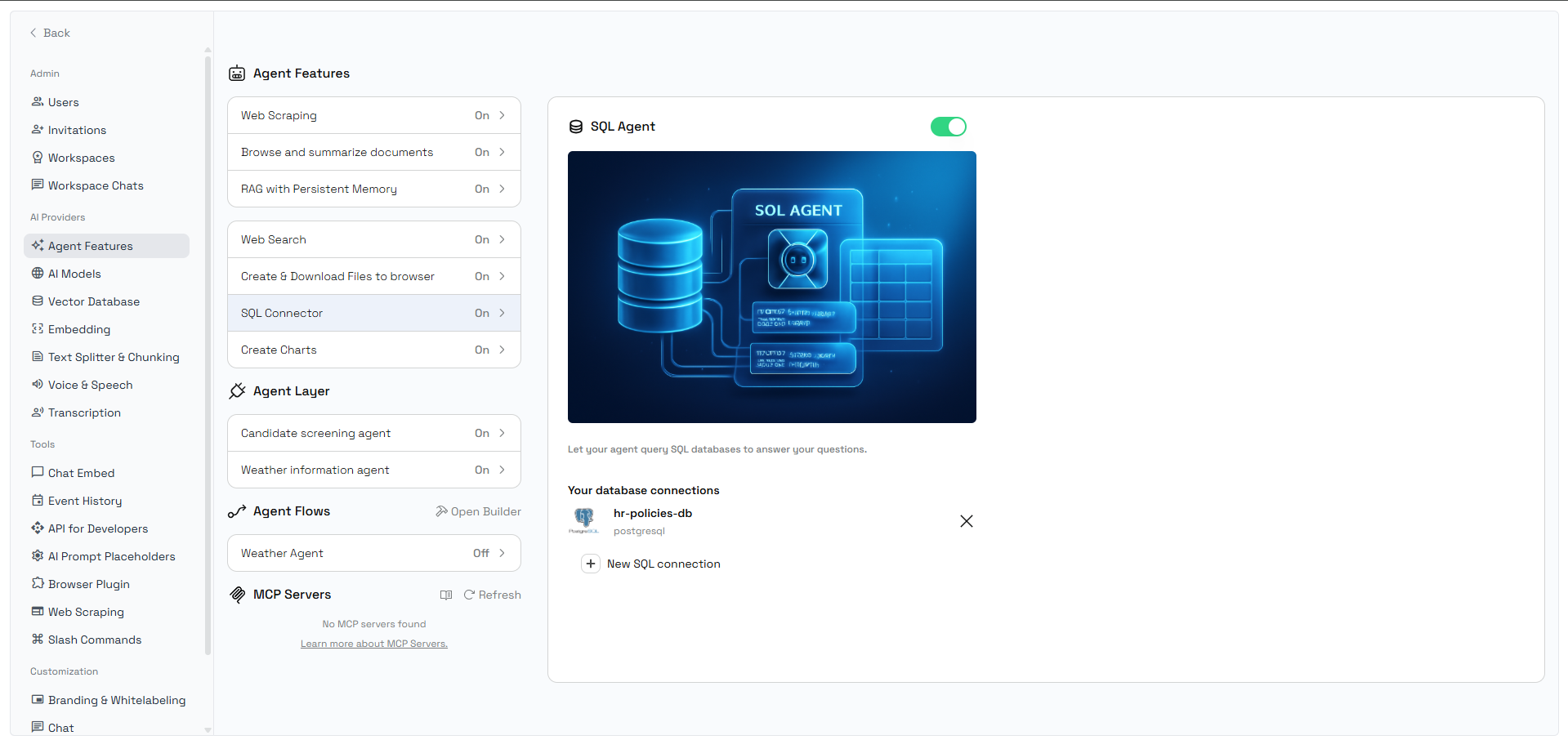Refresh the MCP Servers list
Viewport: 1568px width, 740px height.
tap(493, 595)
